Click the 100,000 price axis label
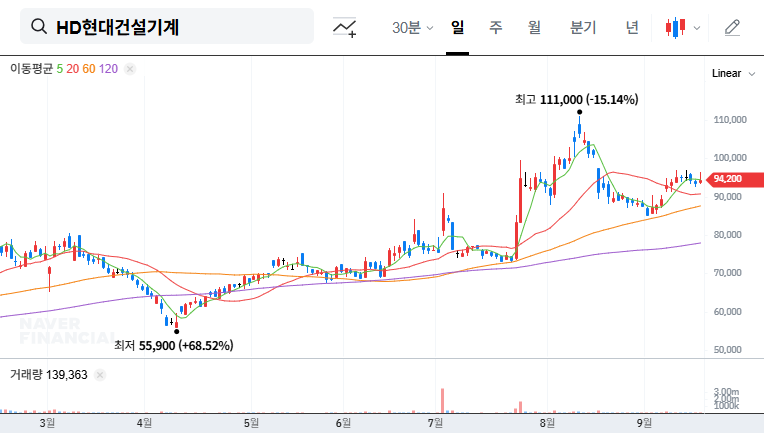 coord(730,158)
